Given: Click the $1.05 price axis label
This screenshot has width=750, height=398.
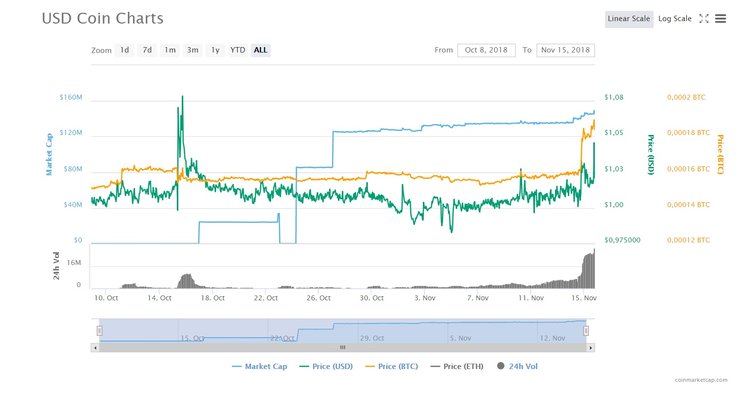Looking at the screenshot, I should tap(614, 133).
